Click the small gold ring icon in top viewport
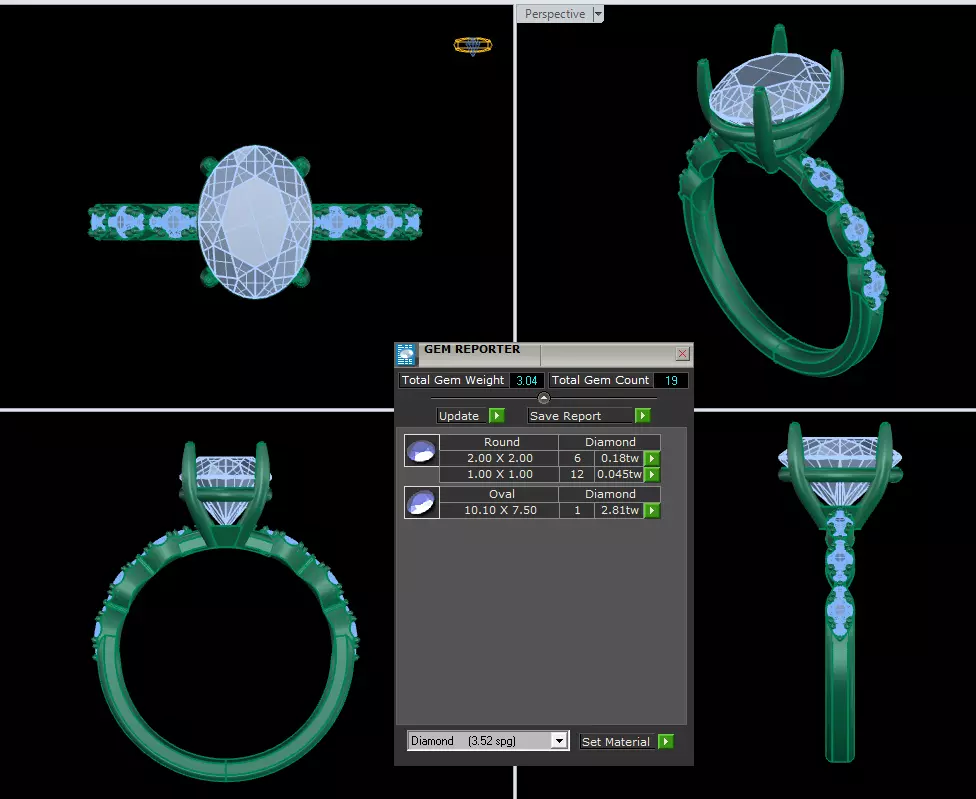 [473, 45]
